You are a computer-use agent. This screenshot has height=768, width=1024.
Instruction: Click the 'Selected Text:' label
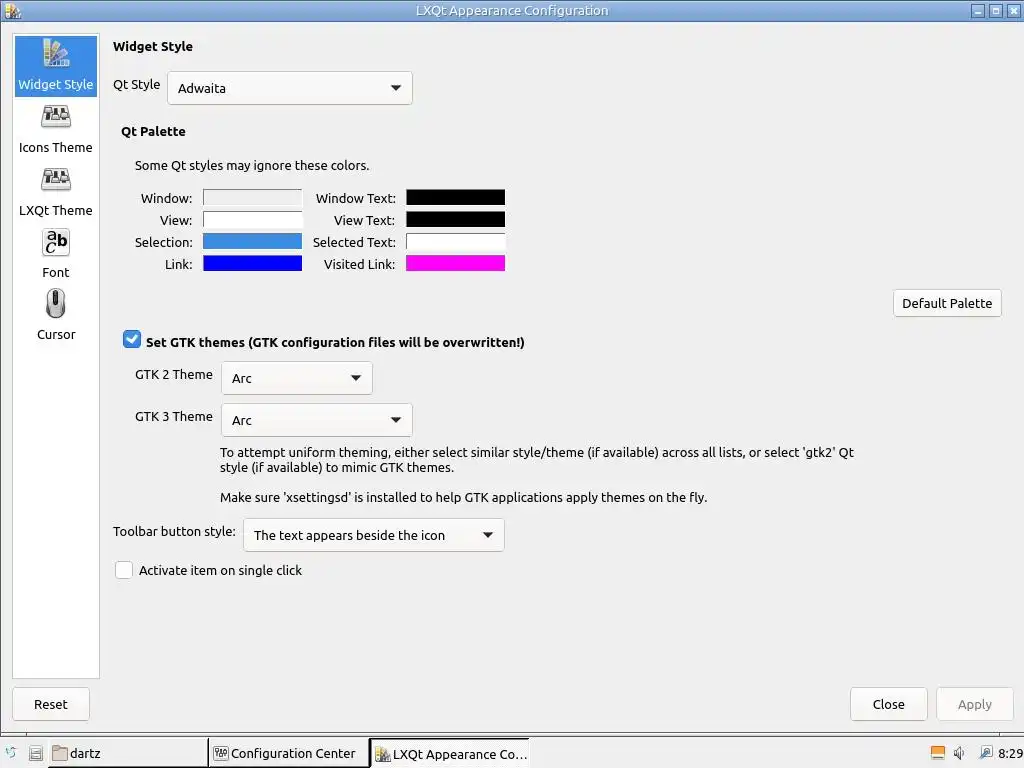tap(354, 242)
